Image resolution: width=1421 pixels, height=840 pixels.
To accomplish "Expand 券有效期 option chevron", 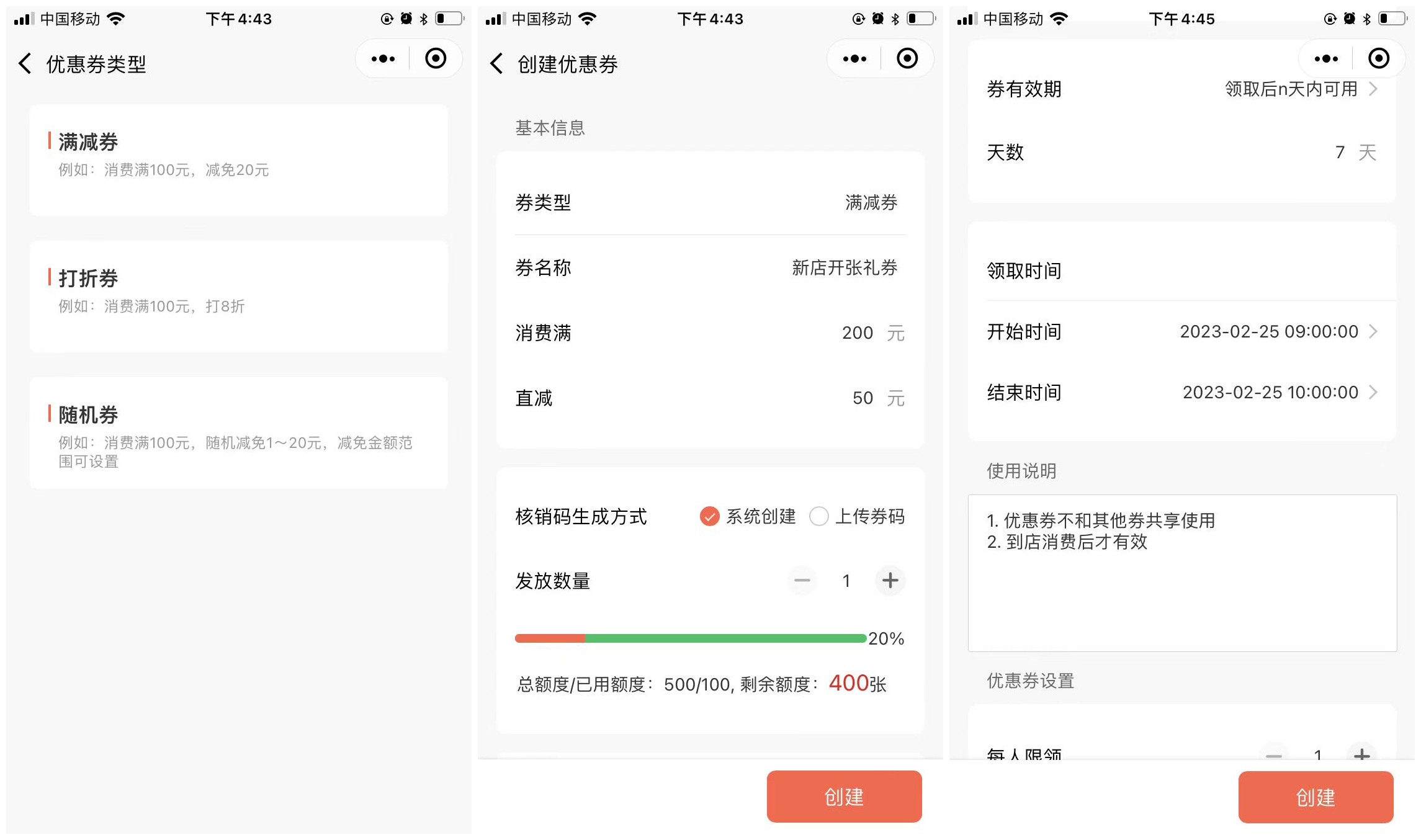I will (1373, 89).
